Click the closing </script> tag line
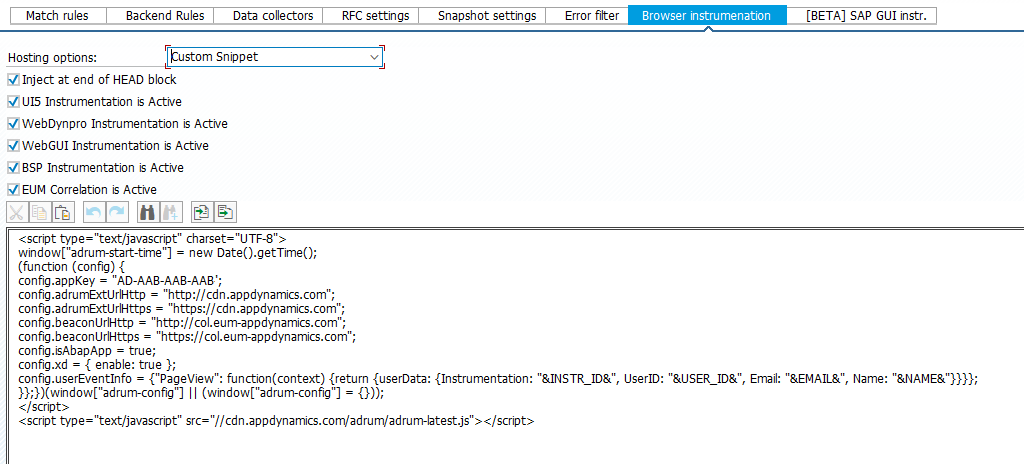1024x464 pixels. tap(44, 406)
